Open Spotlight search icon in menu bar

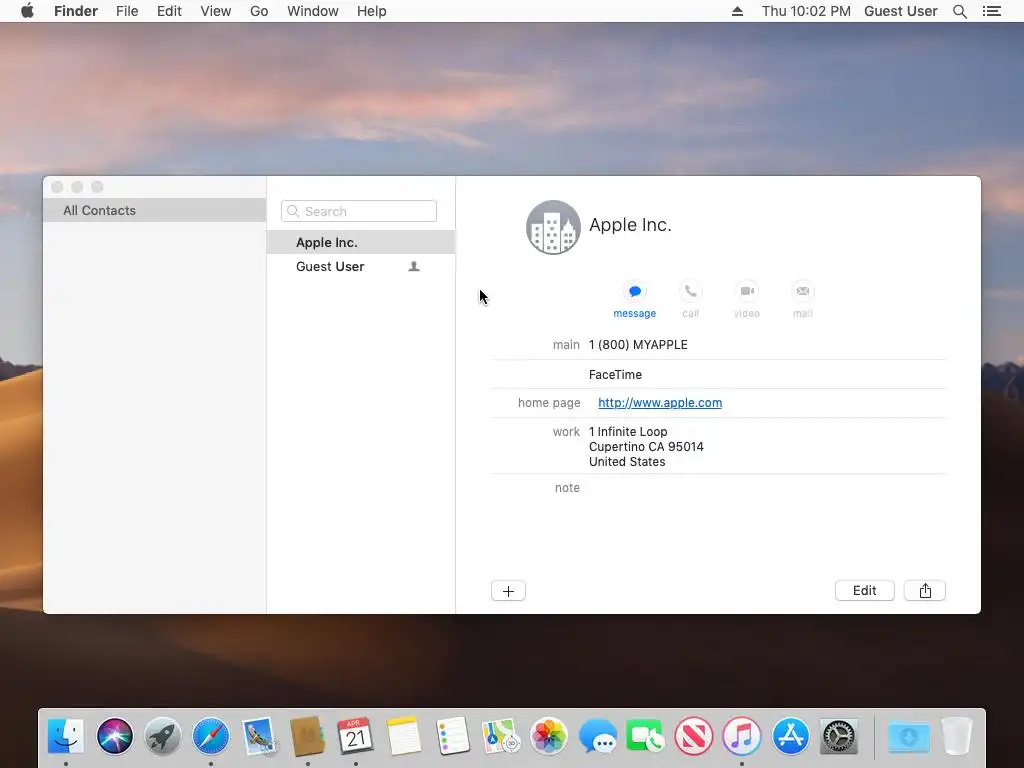click(959, 11)
